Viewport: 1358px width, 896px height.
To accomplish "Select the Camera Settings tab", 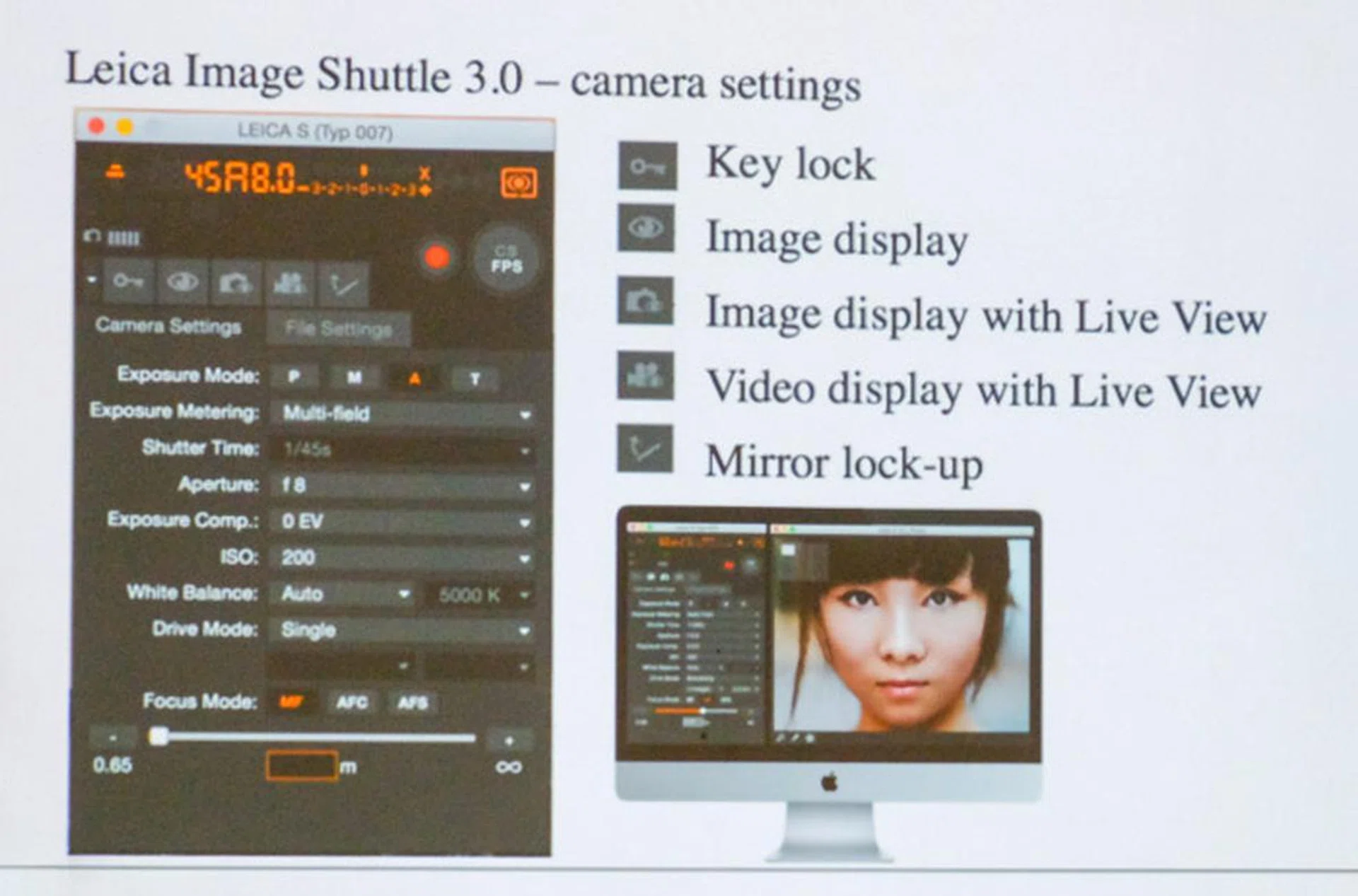I will pyautogui.click(x=168, y=326).
